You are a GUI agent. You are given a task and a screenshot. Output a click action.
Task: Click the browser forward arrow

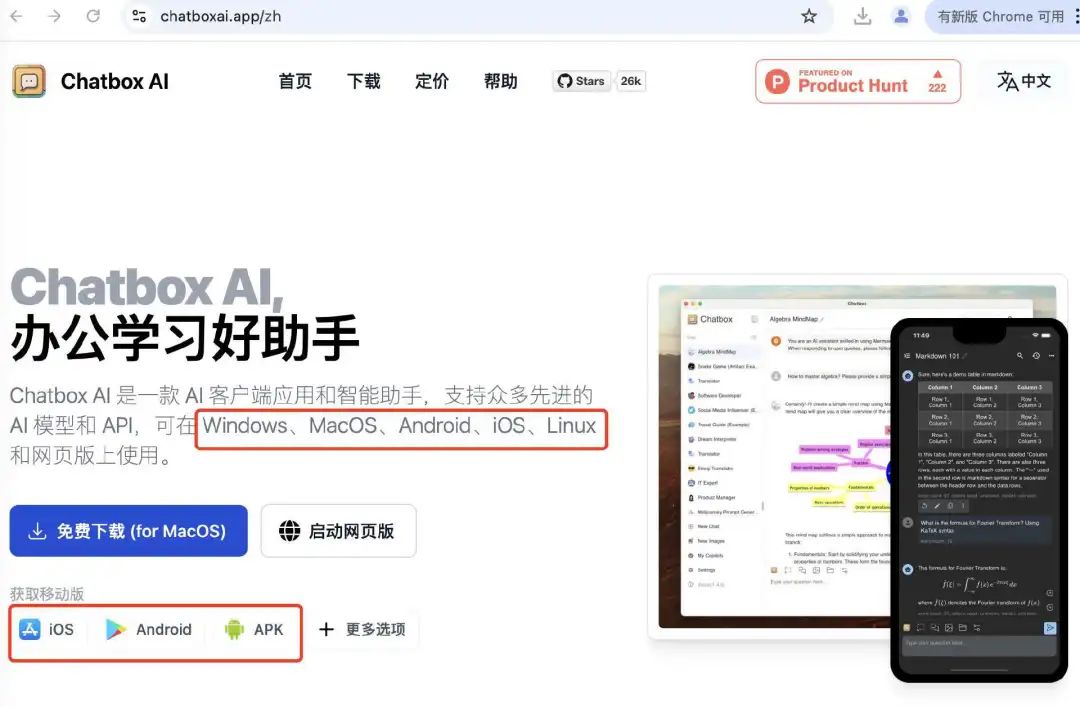click(x=54, y=16)
